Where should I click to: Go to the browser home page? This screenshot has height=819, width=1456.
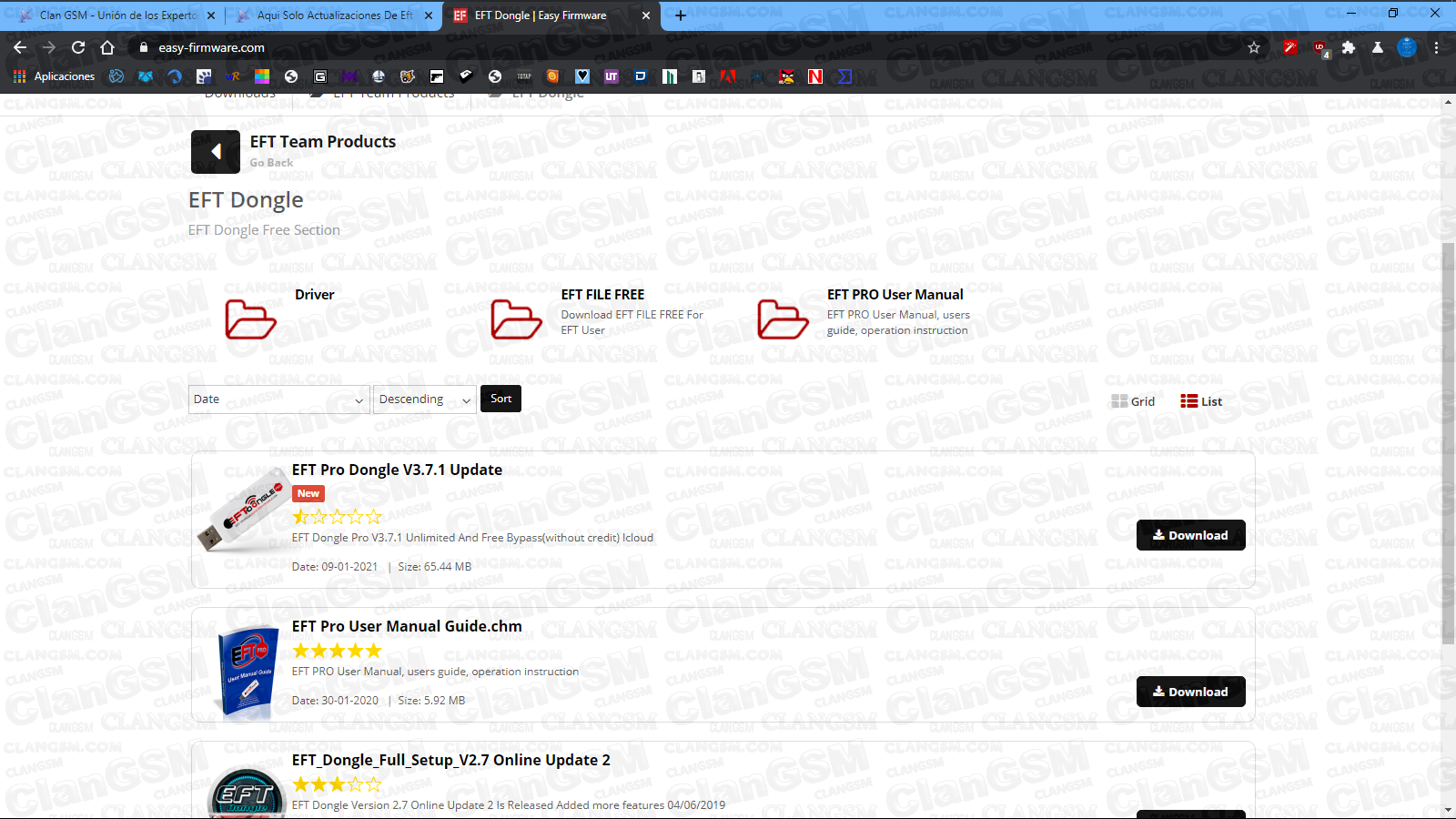pyautogui.click(x=107, y=47)
